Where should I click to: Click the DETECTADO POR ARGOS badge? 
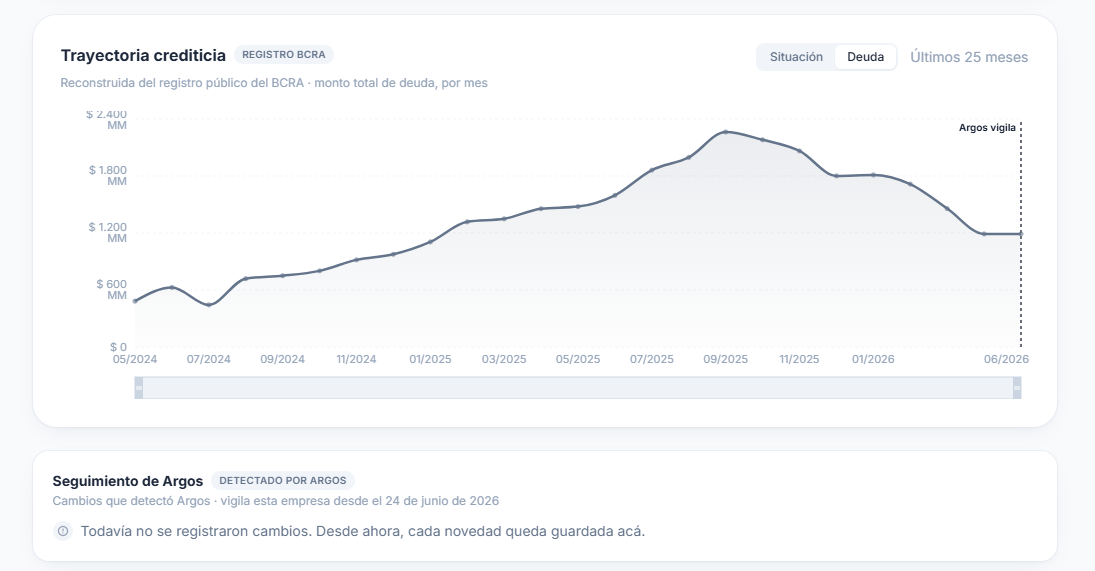pyautogui.click(x=283, y=480)
